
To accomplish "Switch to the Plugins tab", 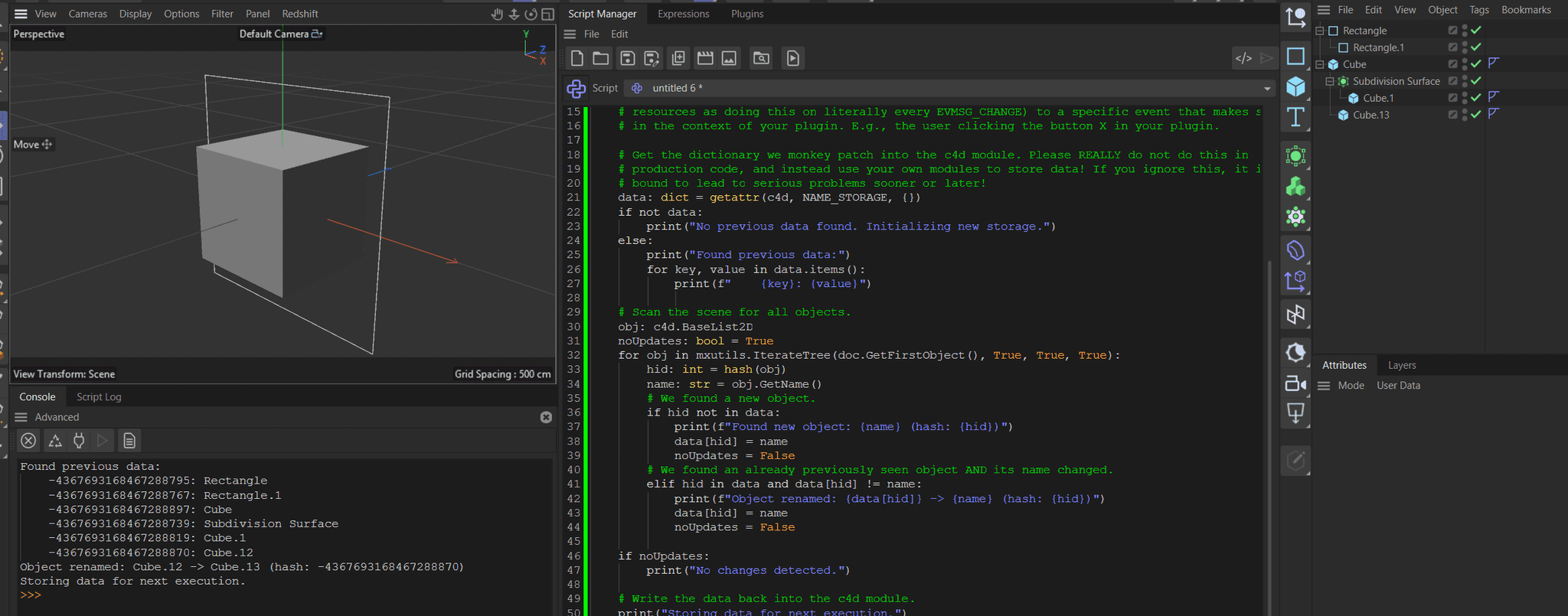I will coord(747,14).
